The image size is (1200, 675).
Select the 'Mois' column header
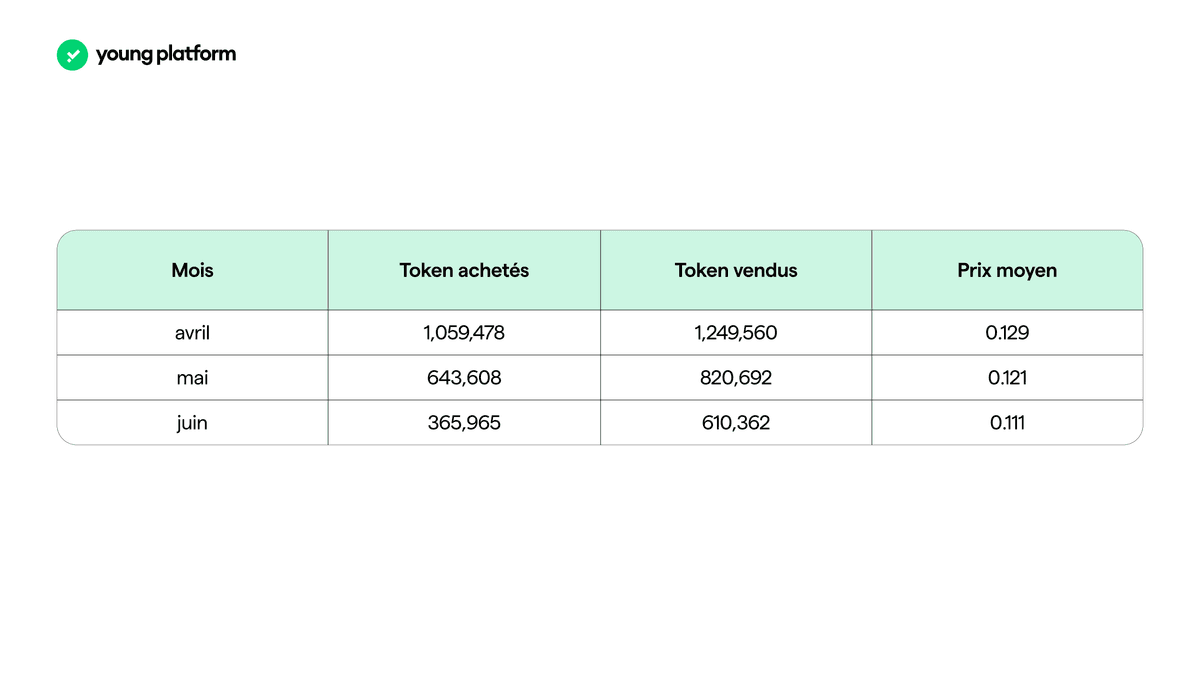pos(192,270)
